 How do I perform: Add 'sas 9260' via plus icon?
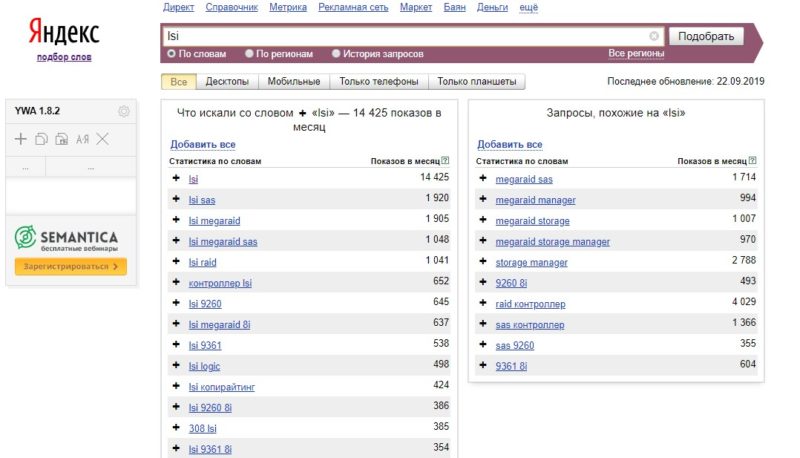point(483,344)
